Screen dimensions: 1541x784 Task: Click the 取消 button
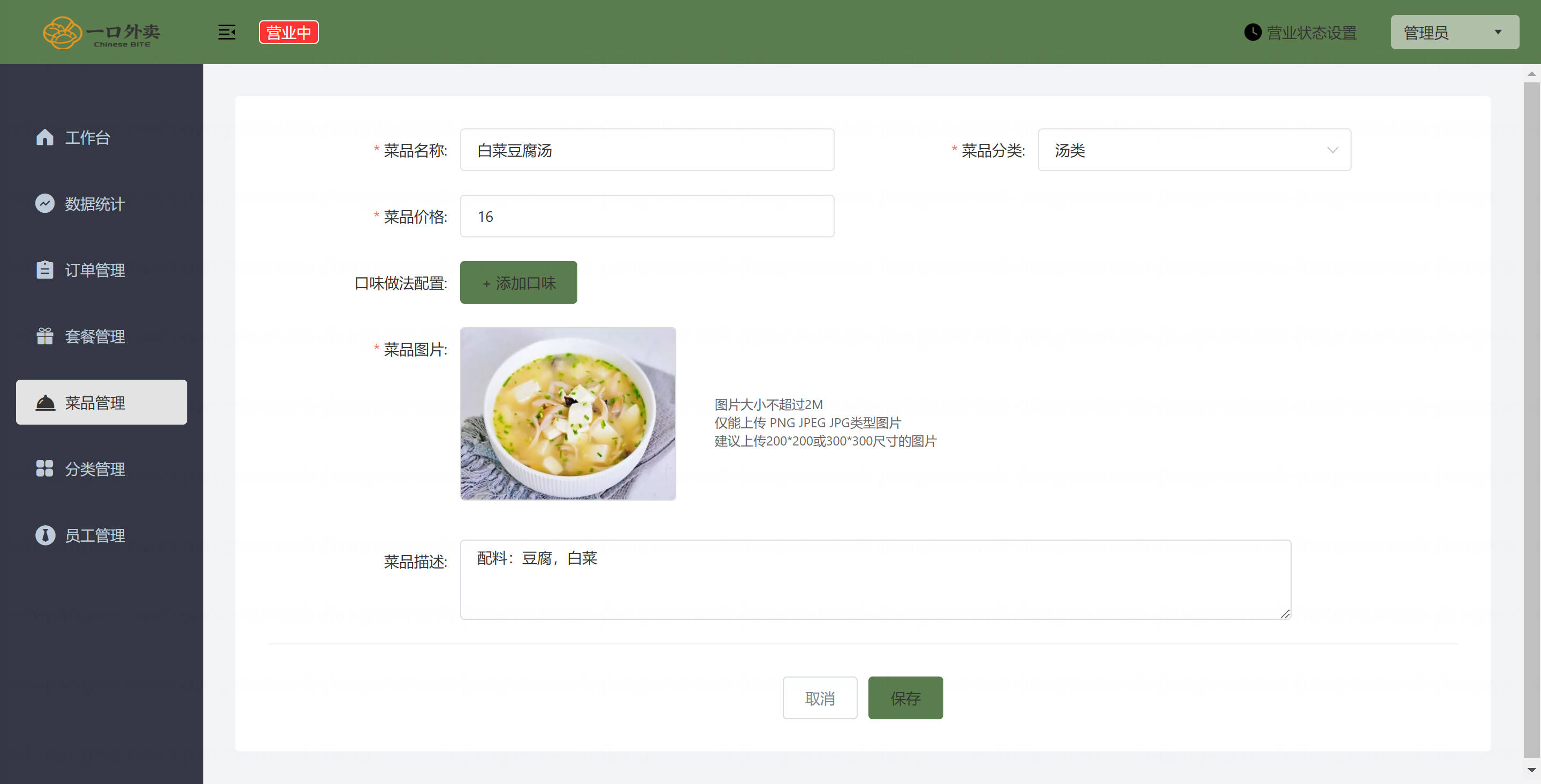point(820,698)
